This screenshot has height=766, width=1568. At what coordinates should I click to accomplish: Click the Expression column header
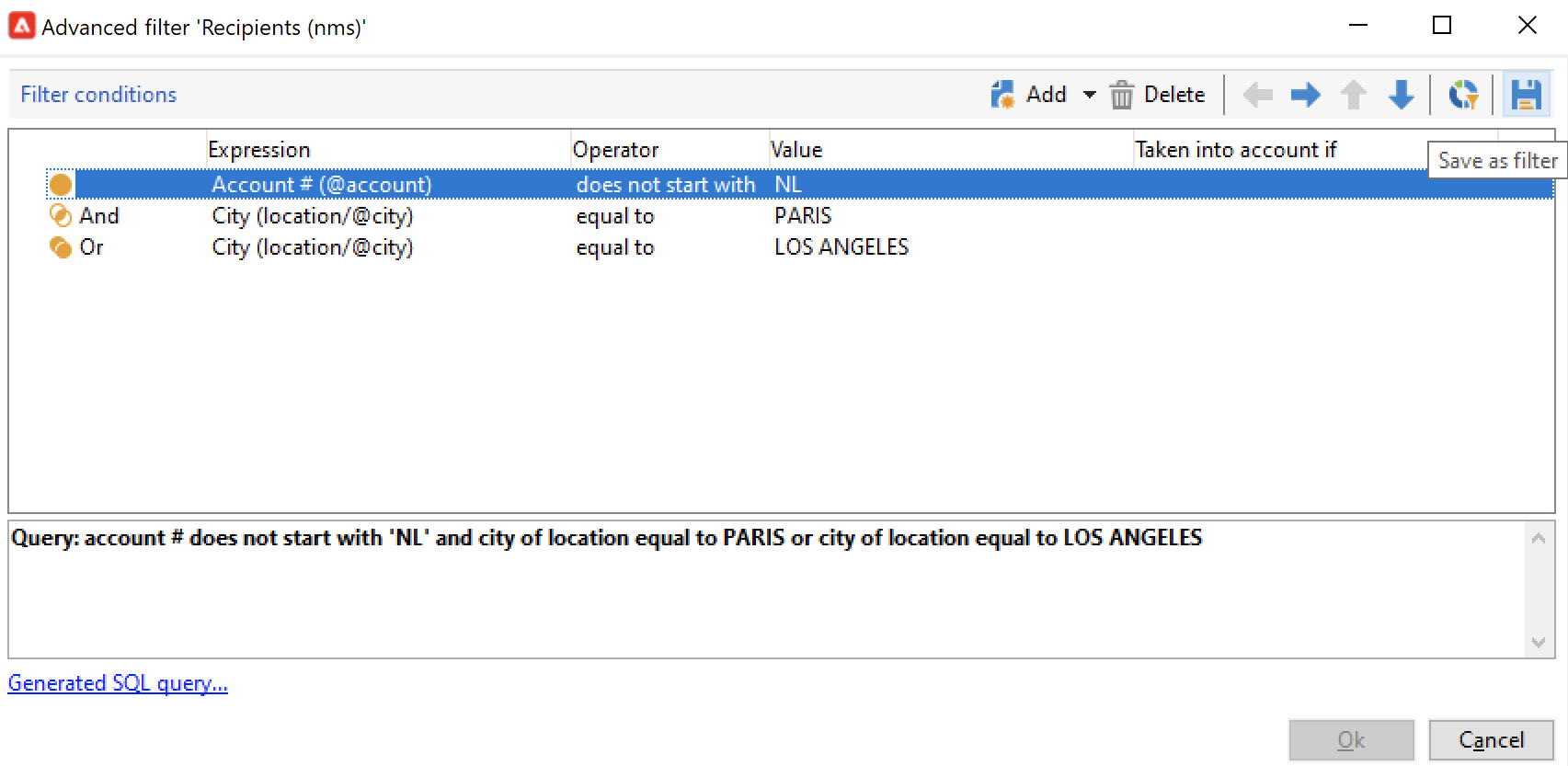tap(258, 150)
